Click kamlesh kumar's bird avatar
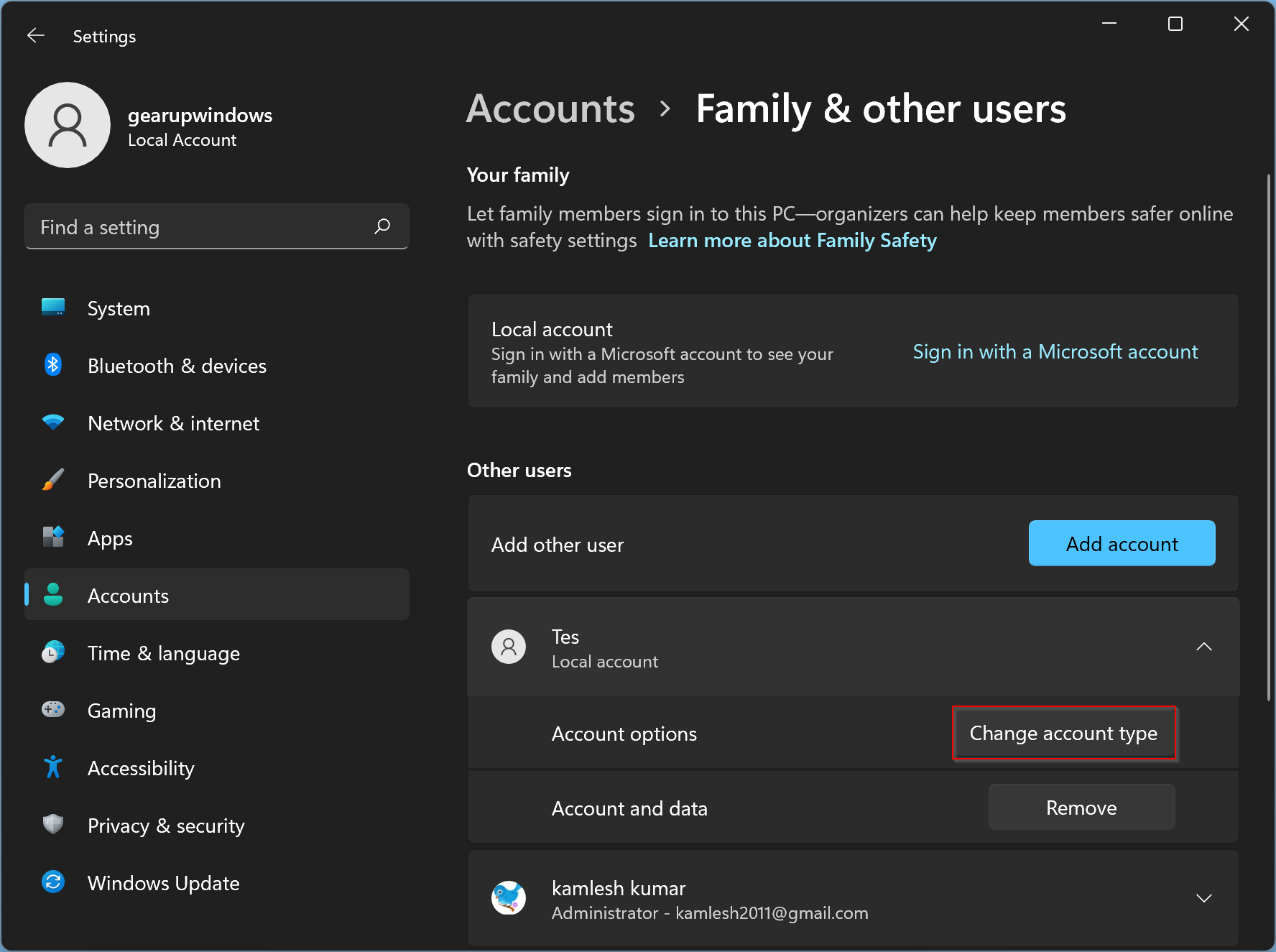 [x=509, y=898]
